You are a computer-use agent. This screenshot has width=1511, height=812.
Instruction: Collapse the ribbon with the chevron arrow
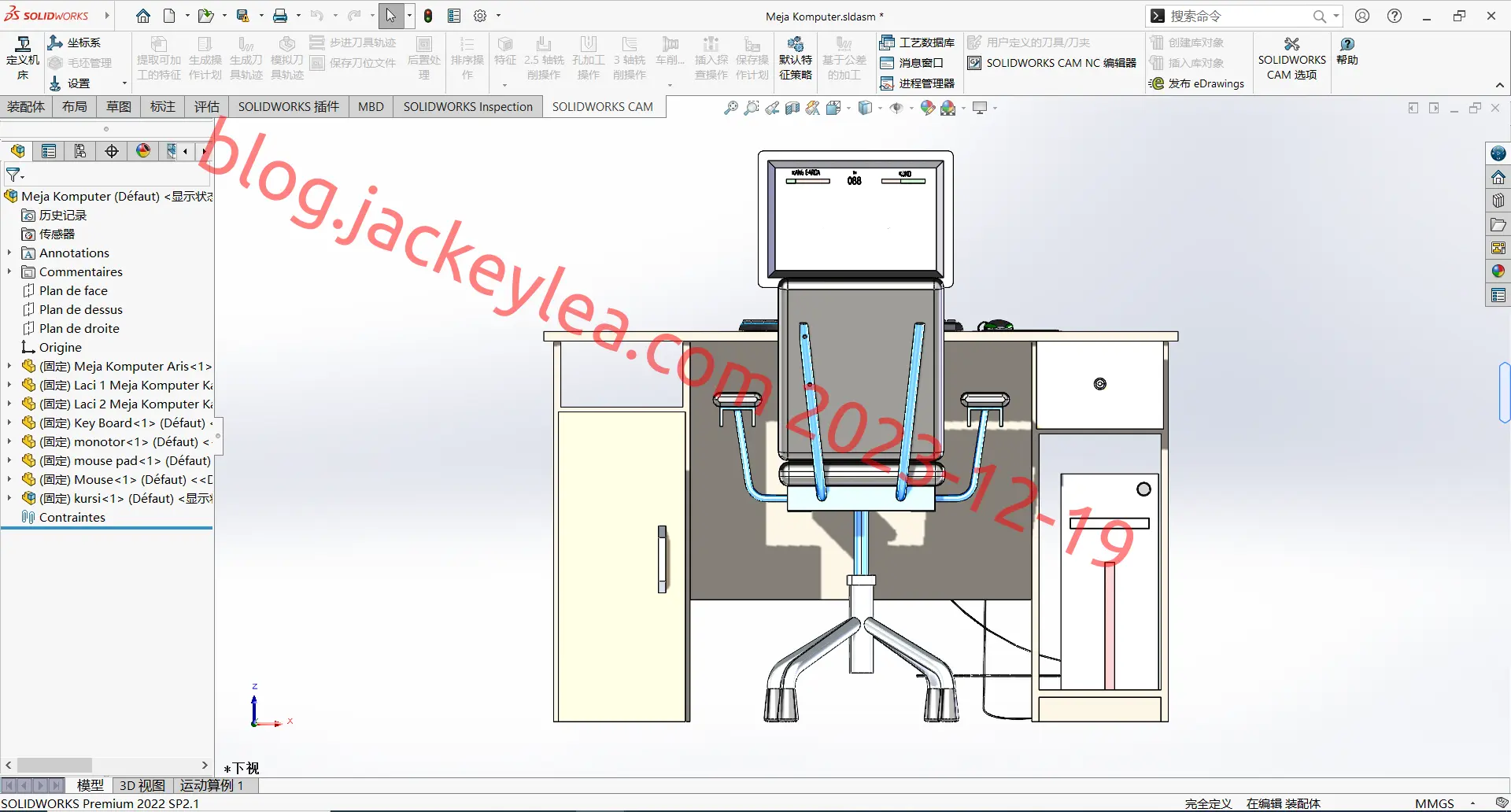[1499, 85]
